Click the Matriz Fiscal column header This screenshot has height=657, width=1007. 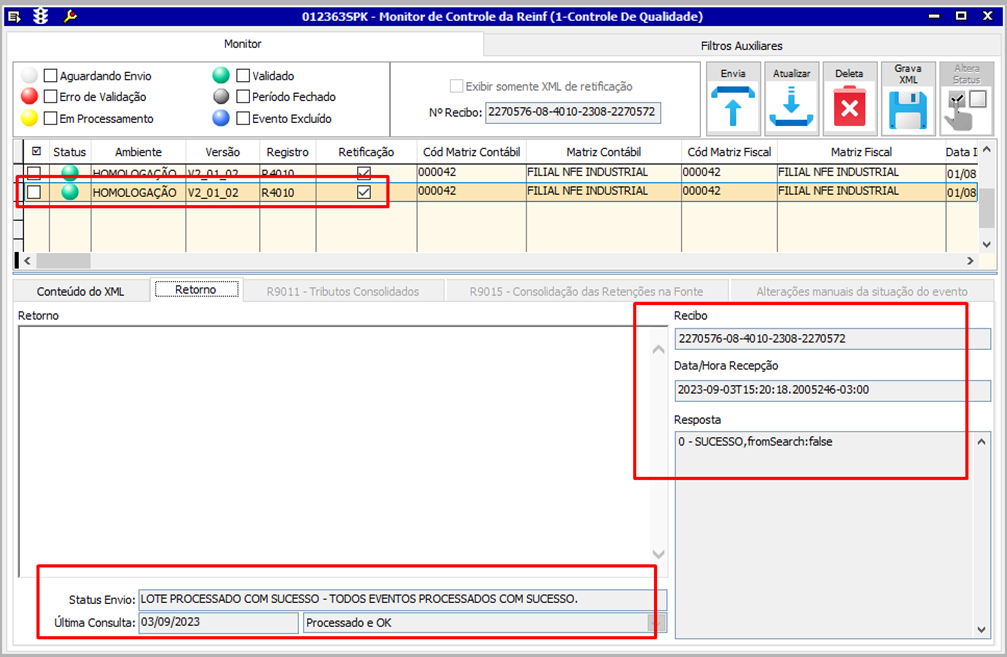(861, 152)
